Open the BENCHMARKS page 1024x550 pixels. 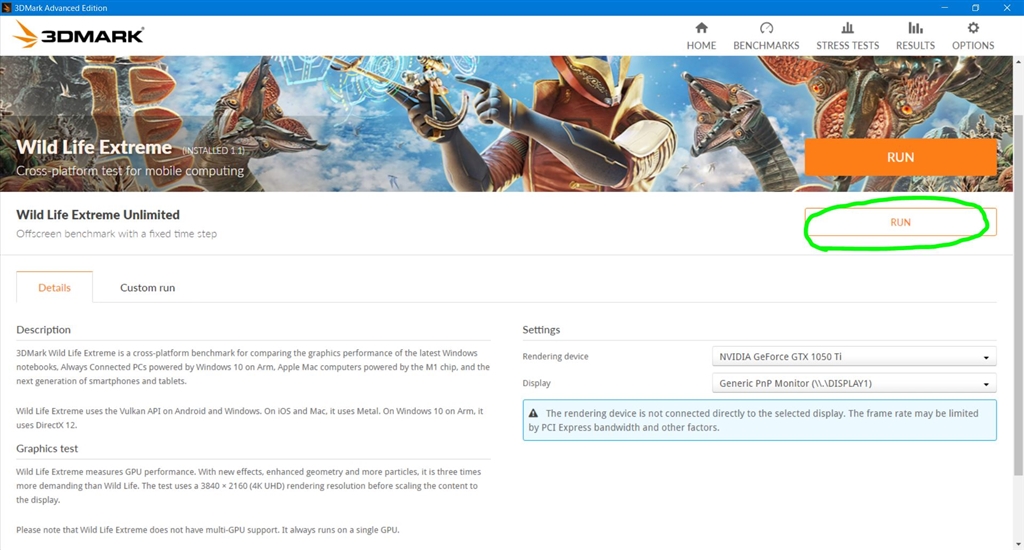[x=766, y=36]
